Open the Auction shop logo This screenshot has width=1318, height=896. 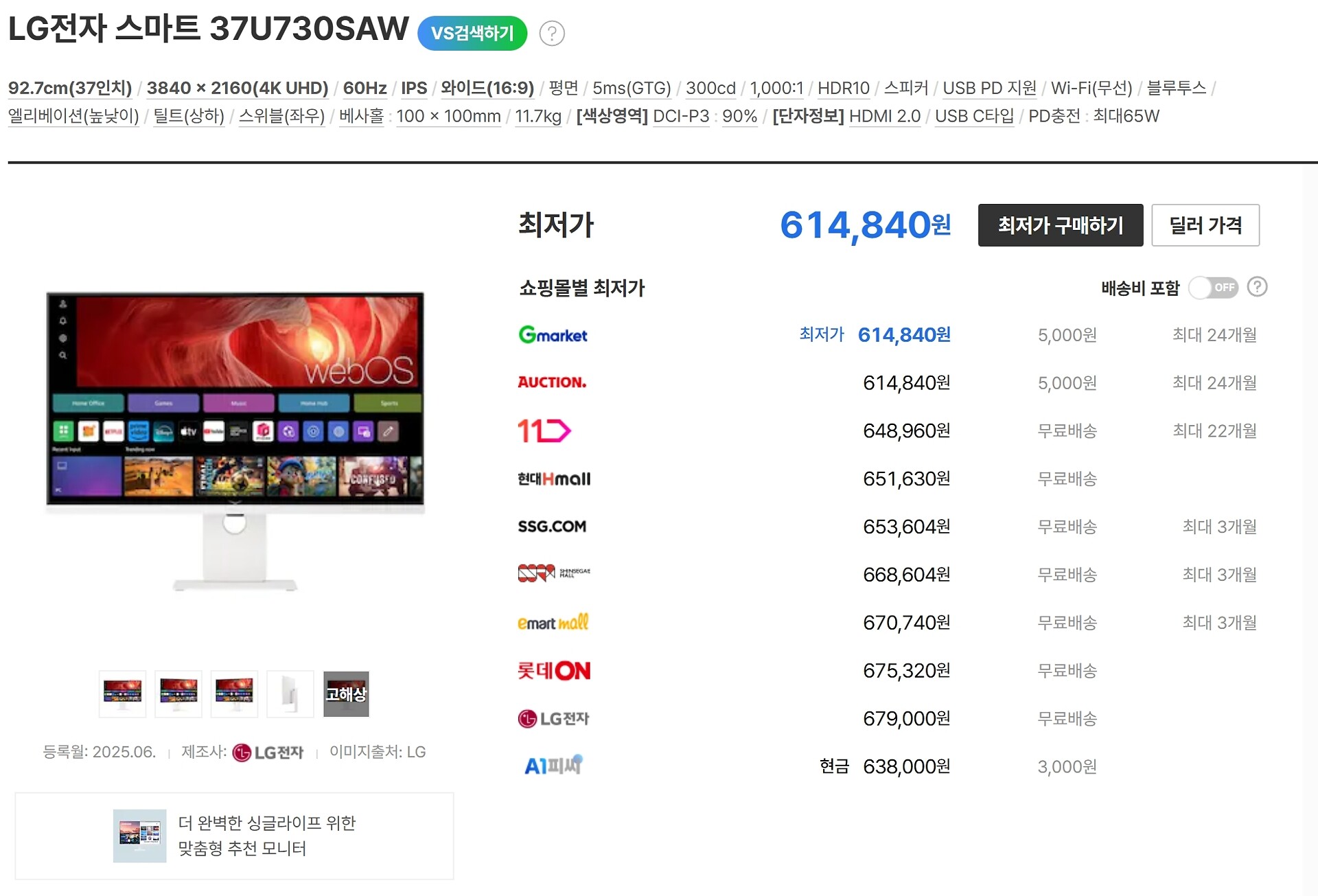pyautogui.click(x=552, y=382)
